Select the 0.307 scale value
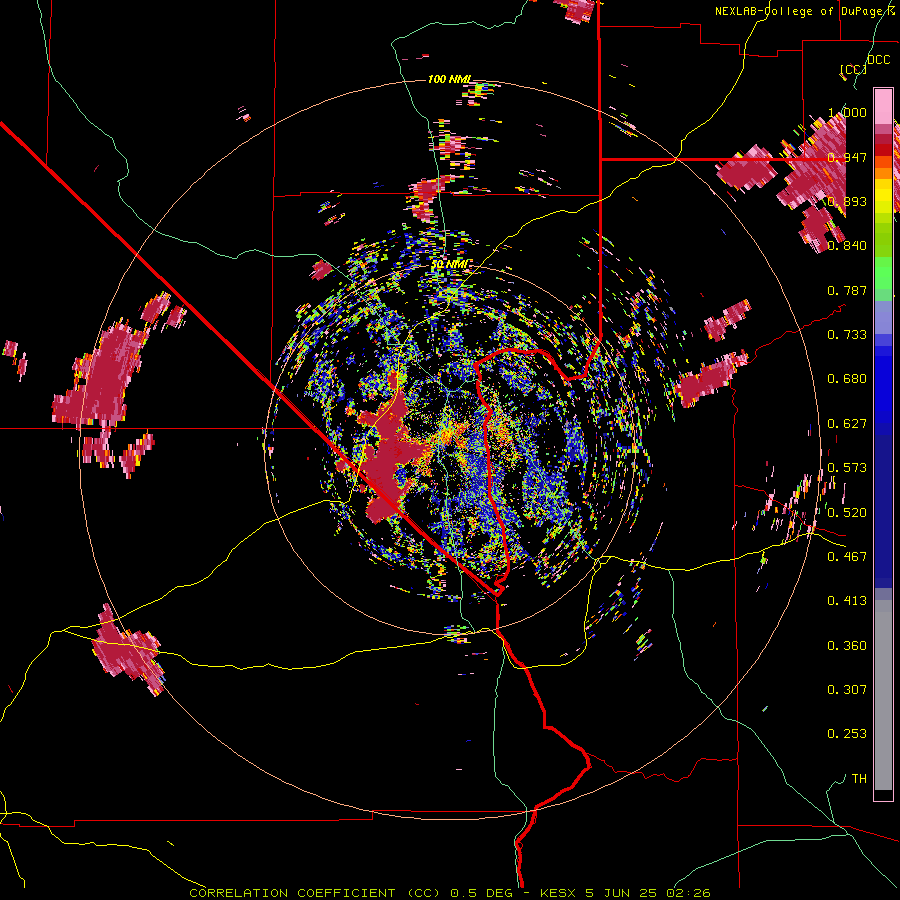The width and height of the screenshot is (900, 900). coord(847,690)
